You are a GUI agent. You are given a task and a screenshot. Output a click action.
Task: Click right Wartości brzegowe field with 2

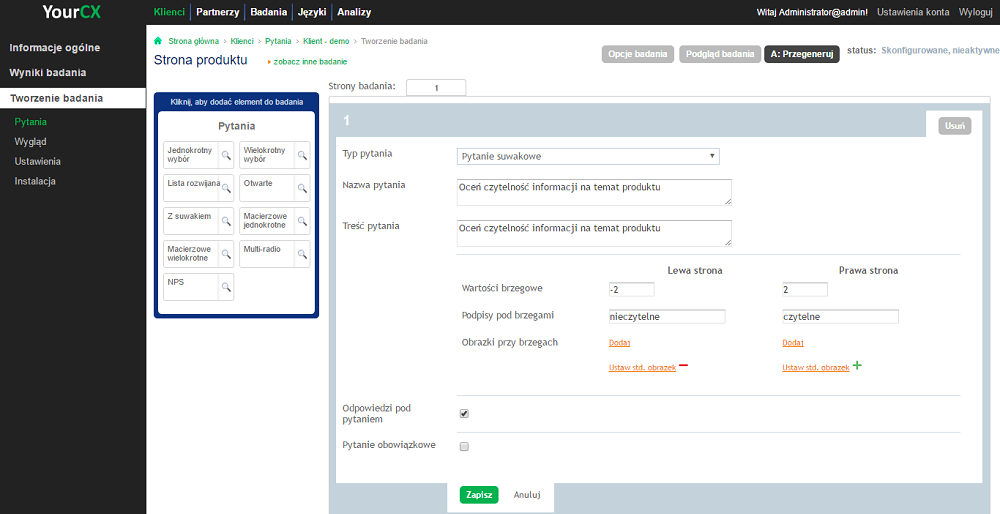point(805,290)
